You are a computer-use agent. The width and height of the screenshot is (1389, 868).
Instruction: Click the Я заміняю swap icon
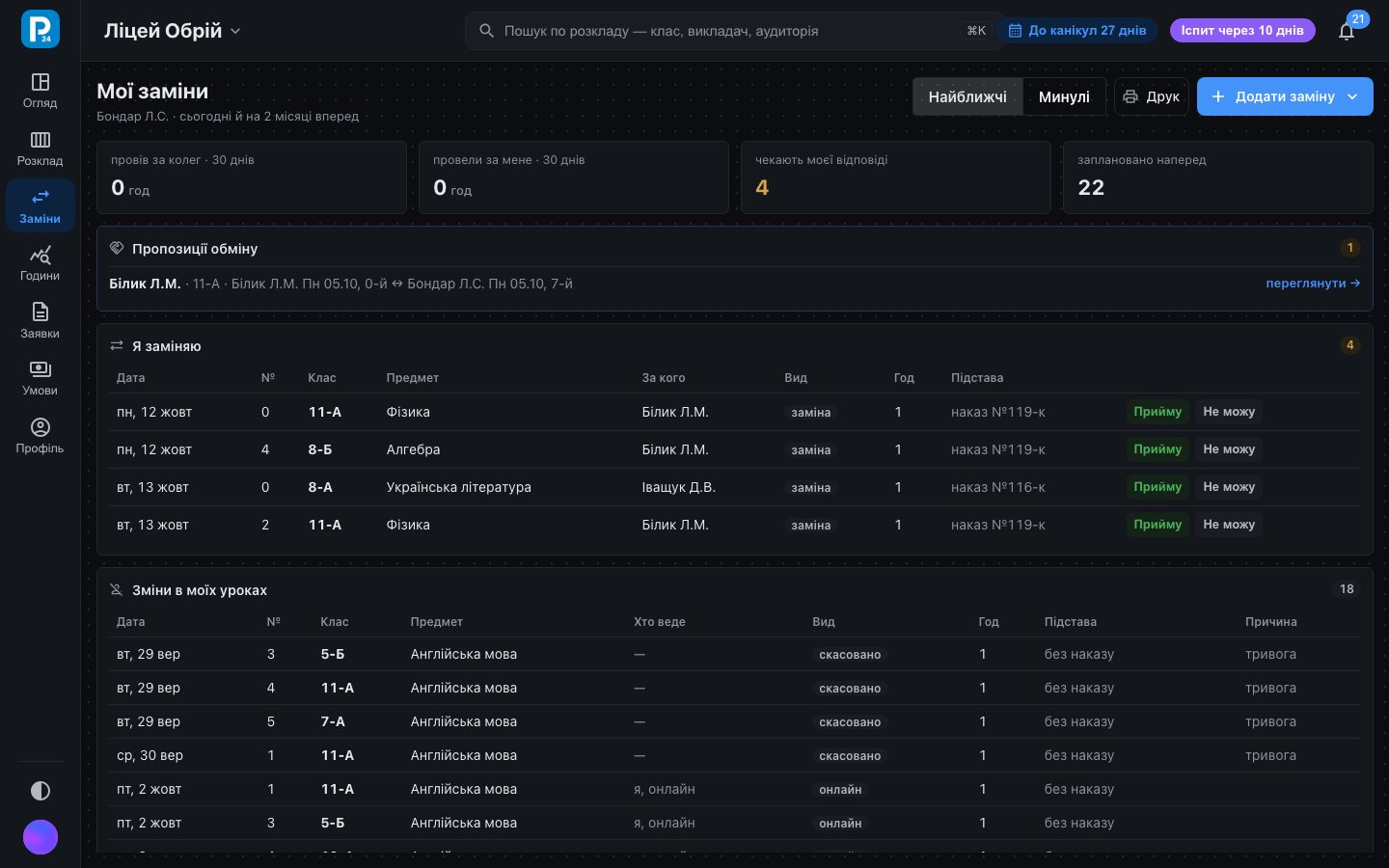click(x=117, y=345)
